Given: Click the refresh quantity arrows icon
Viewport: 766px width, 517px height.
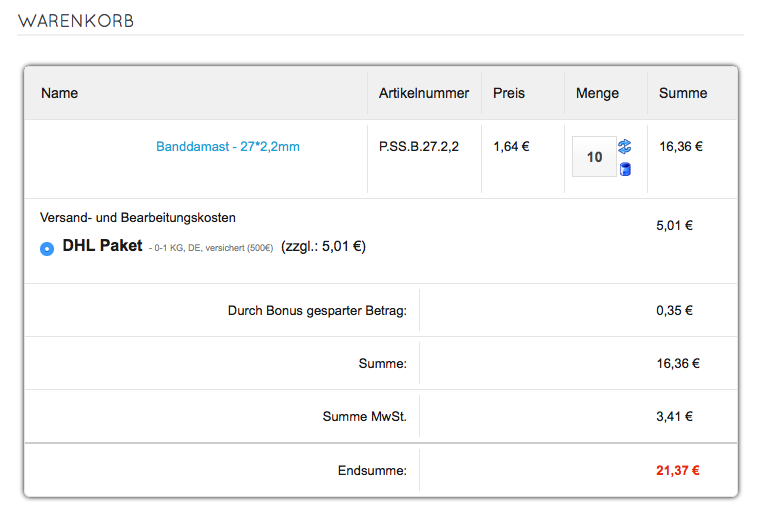Looking at the screenshot, I should point(625,147).
